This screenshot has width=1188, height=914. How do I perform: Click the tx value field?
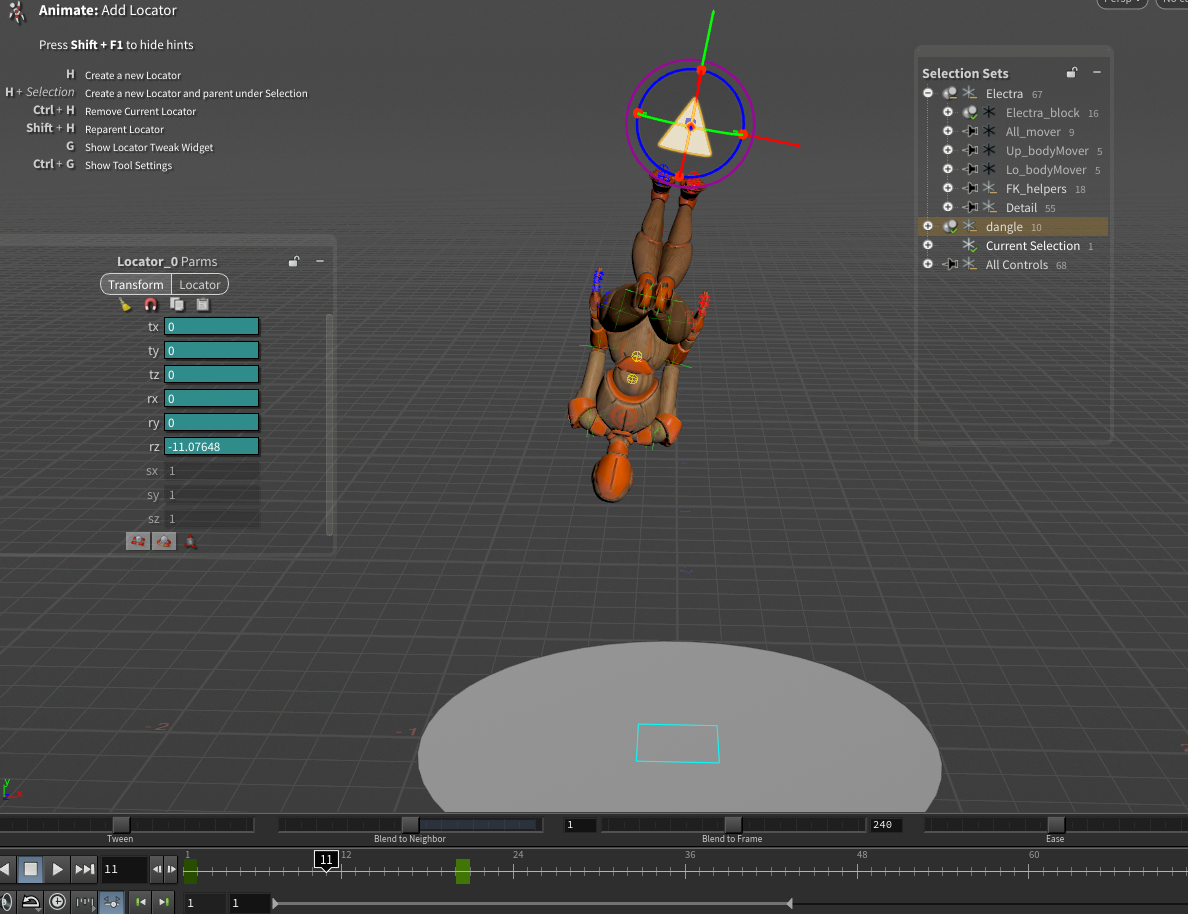[x=211, y=327]
